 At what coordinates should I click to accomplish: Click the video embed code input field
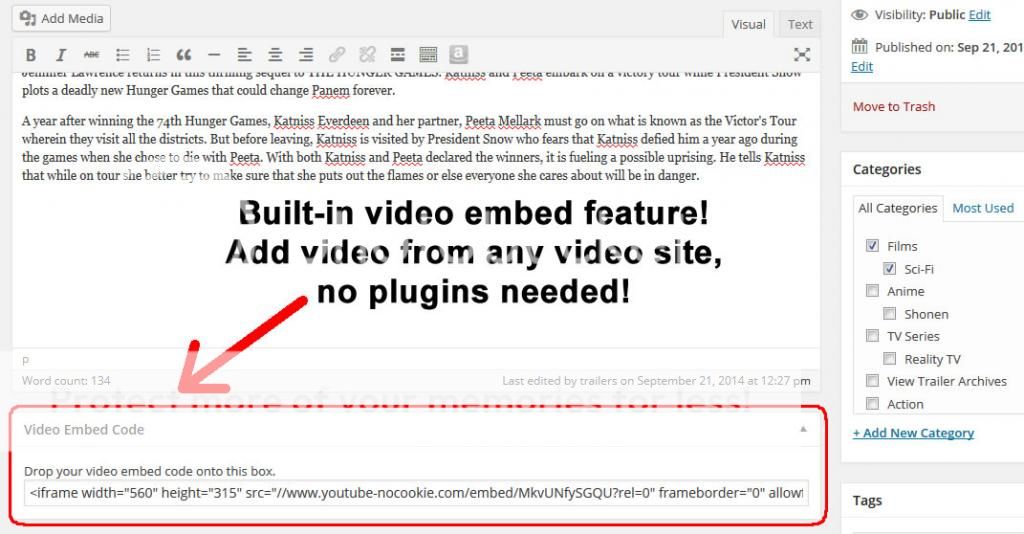(x=416, y=493)
